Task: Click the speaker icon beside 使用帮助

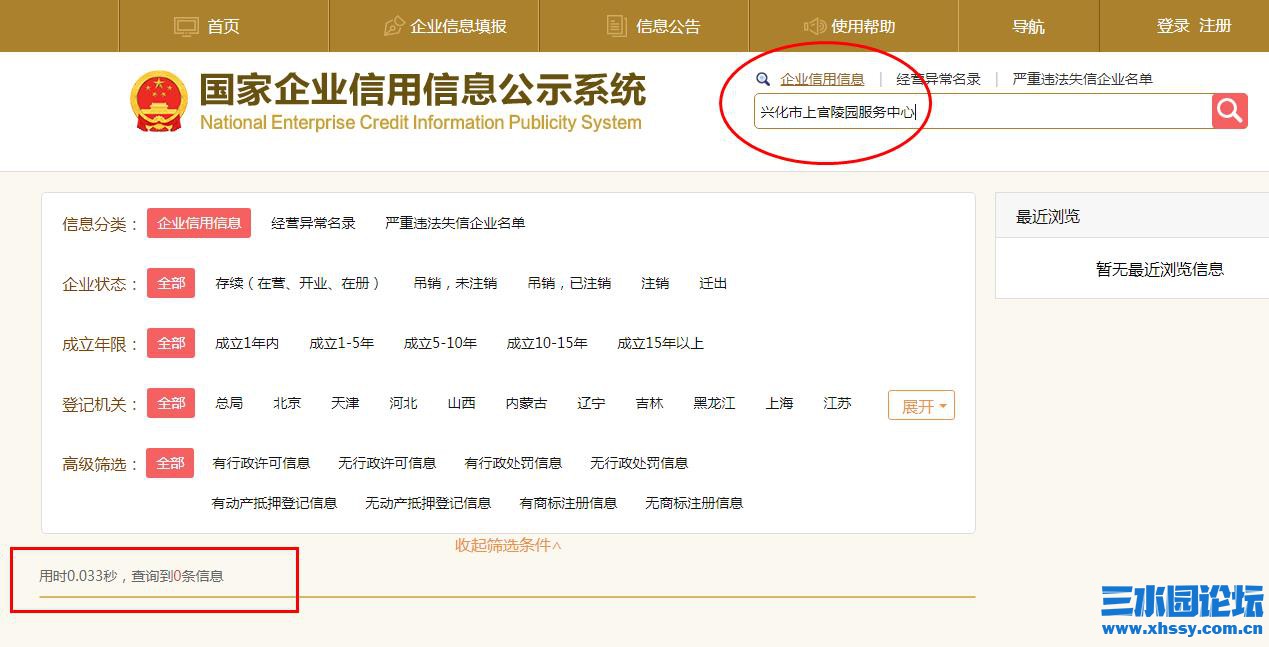Action: [815, 26]
